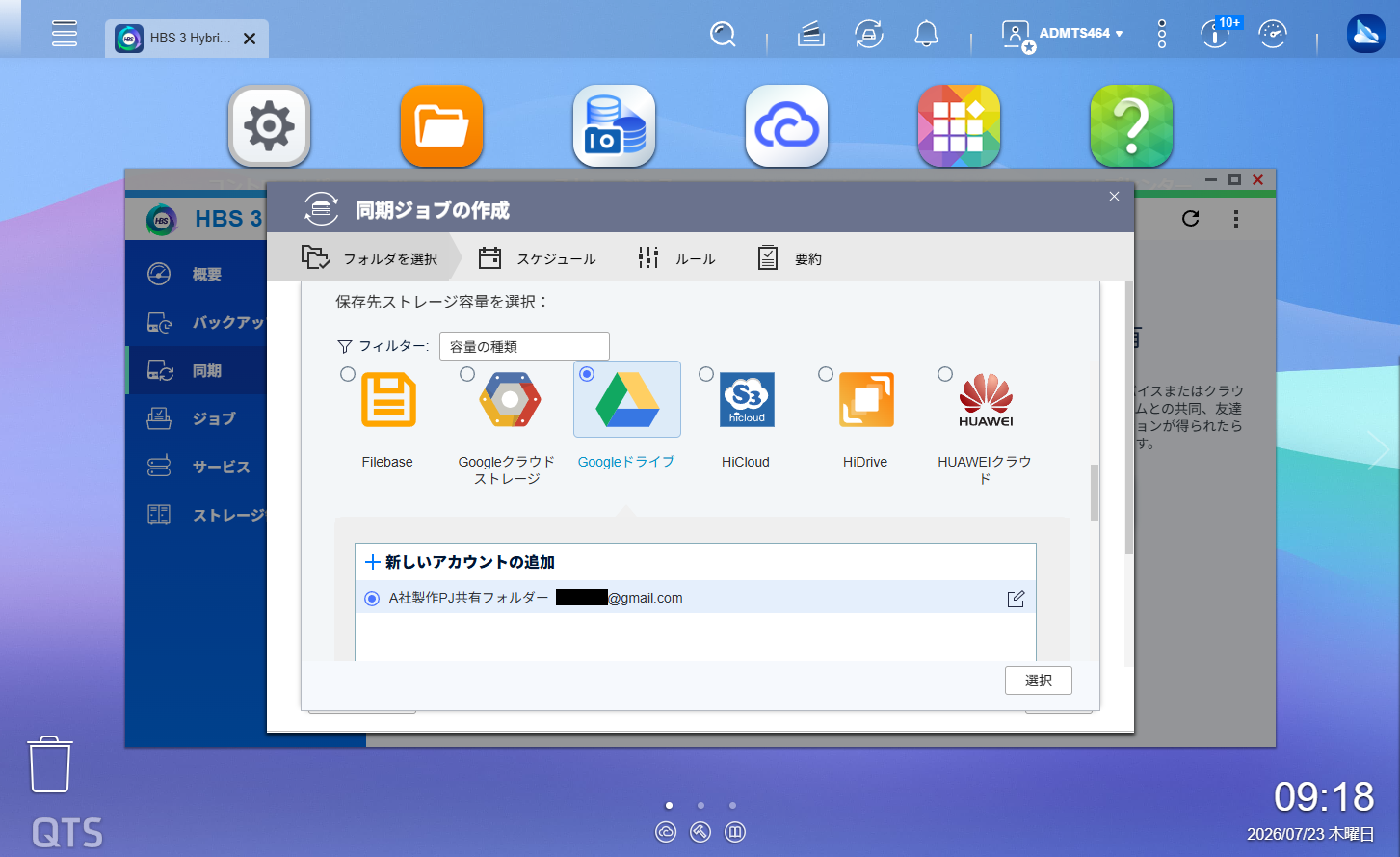Open the 容量の種類 filter dropdown

pos(524,346)
